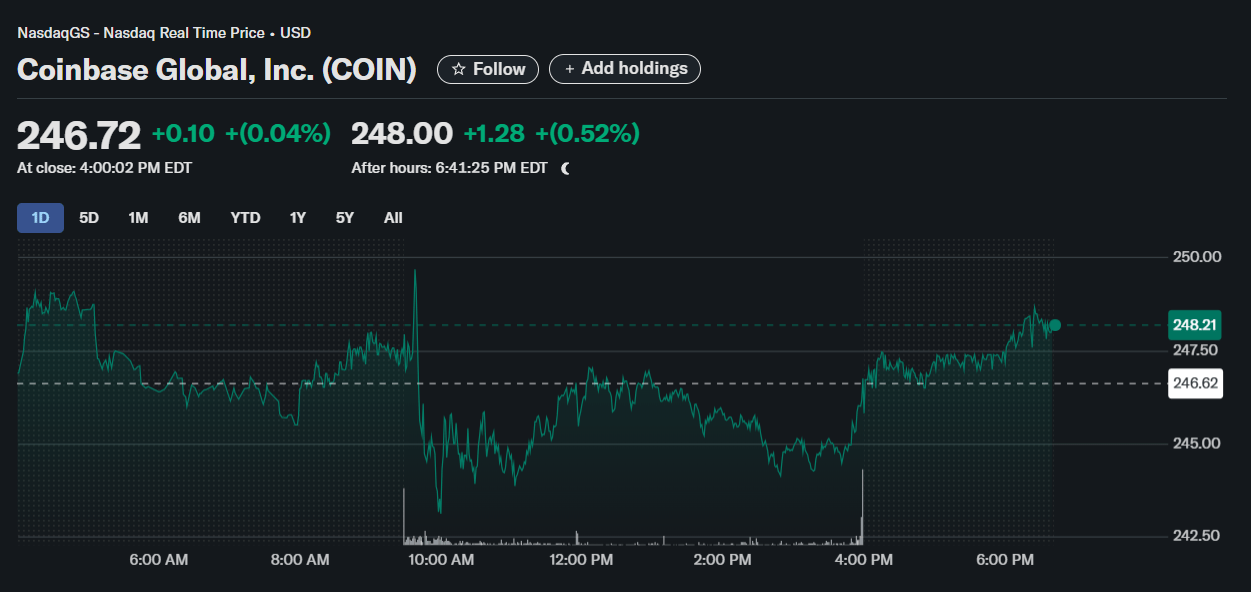This screenshot has height=592, width=1251.
Task: Click the Coinbase Global, Inc. (COIN) title
Action: pos(217,69)
